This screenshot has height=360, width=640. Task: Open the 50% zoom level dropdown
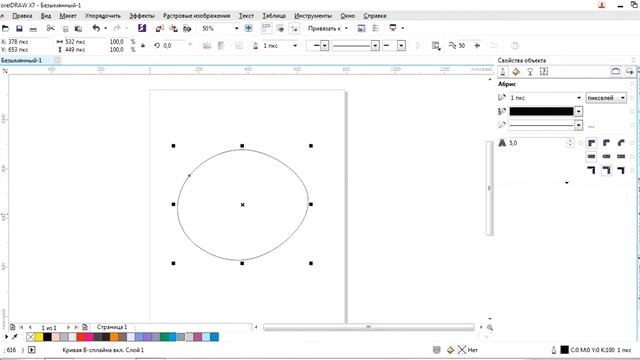point(236,29)
